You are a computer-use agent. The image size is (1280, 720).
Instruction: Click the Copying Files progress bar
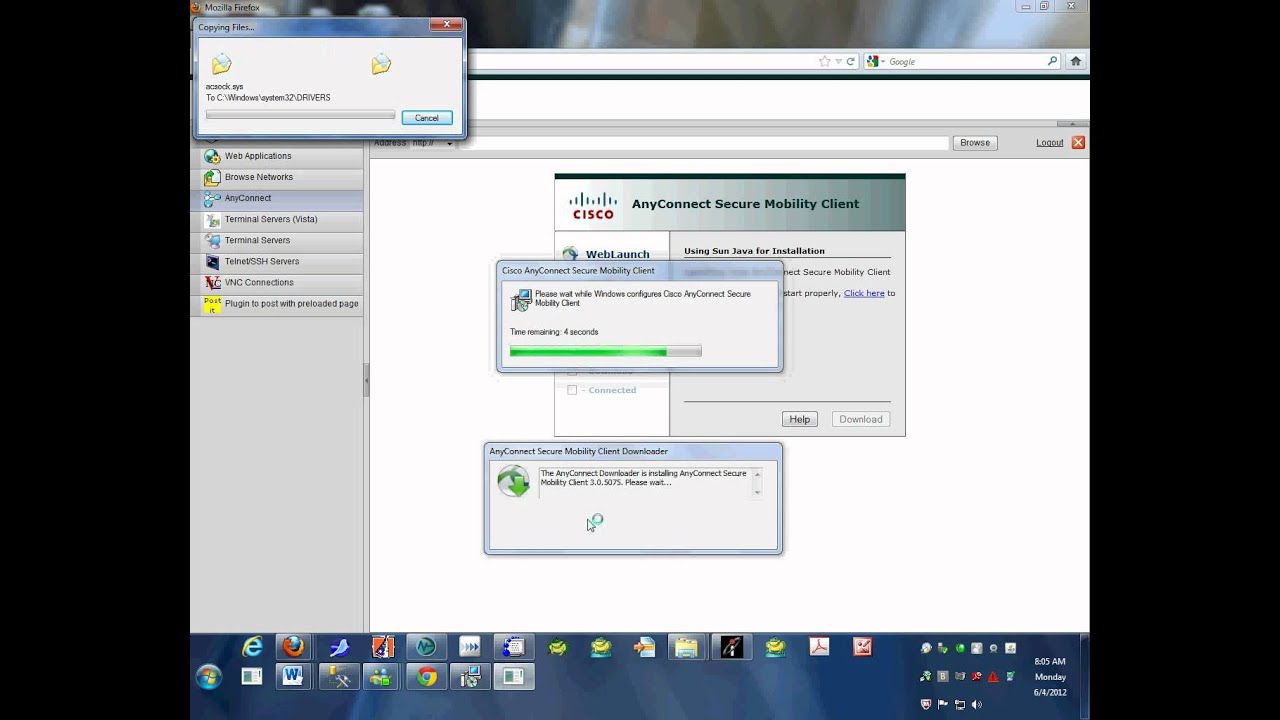point(300,115)
